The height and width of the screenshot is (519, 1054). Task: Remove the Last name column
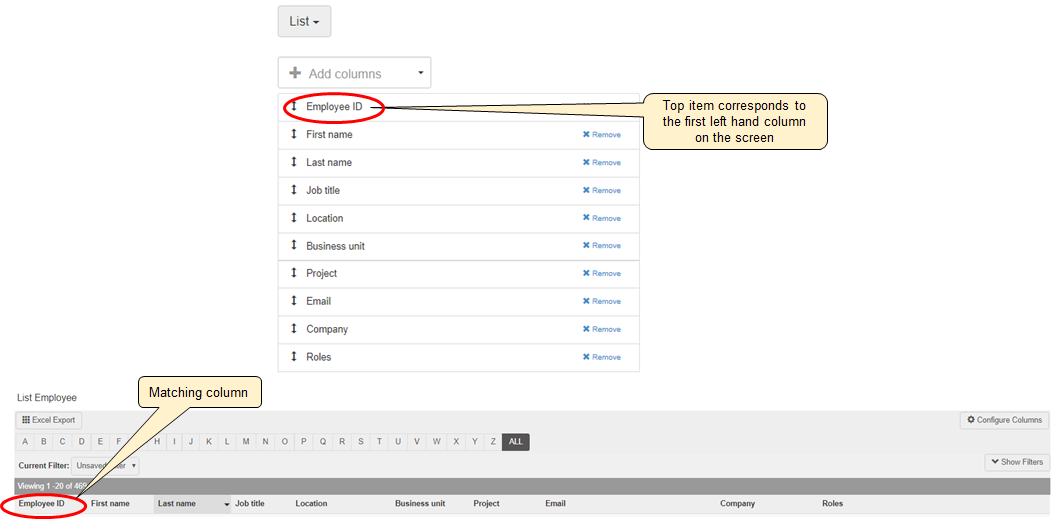click(601, 162)
